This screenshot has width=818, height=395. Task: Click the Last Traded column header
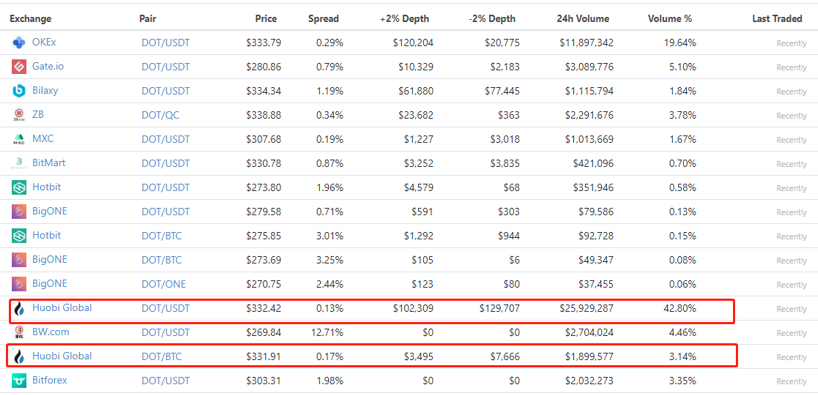pyautogui.click(x=777, y=19)
